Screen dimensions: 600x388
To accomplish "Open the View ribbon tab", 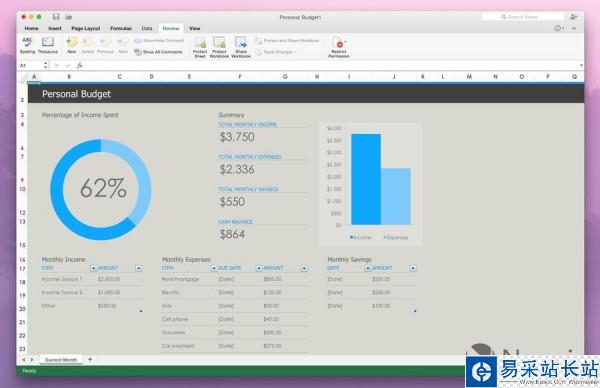I will pos(194,28).
